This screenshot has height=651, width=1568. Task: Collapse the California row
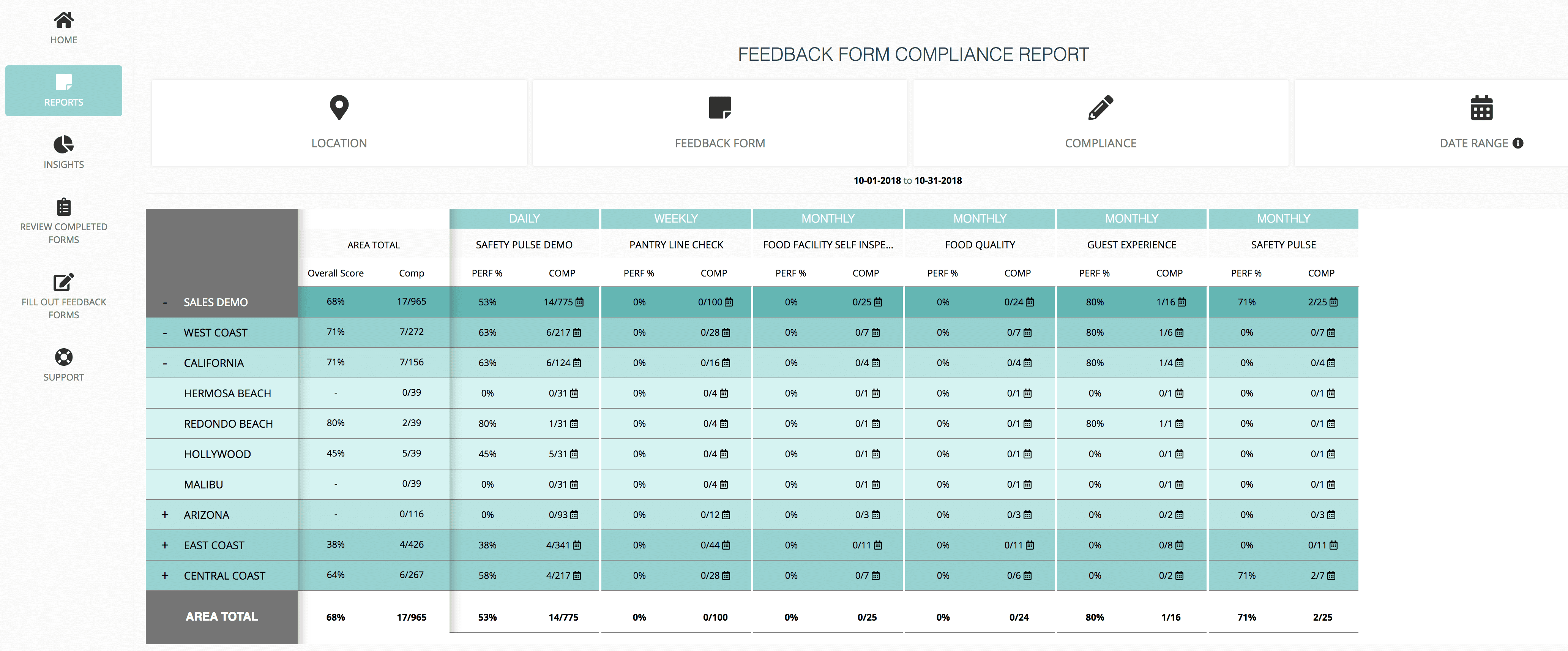coord(164,363)
